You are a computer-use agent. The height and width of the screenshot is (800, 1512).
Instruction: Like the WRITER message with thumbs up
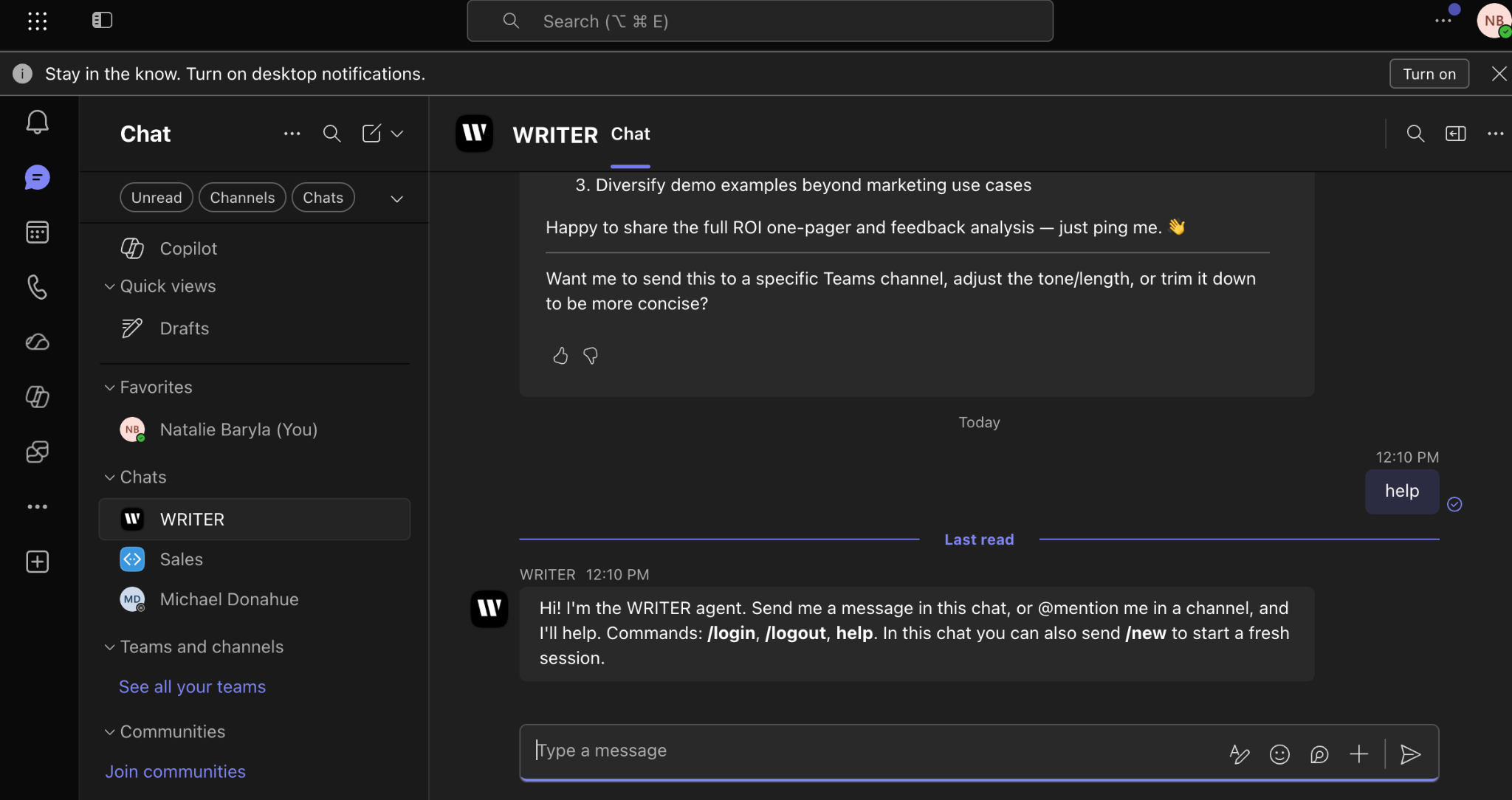[x=560, y=356]
